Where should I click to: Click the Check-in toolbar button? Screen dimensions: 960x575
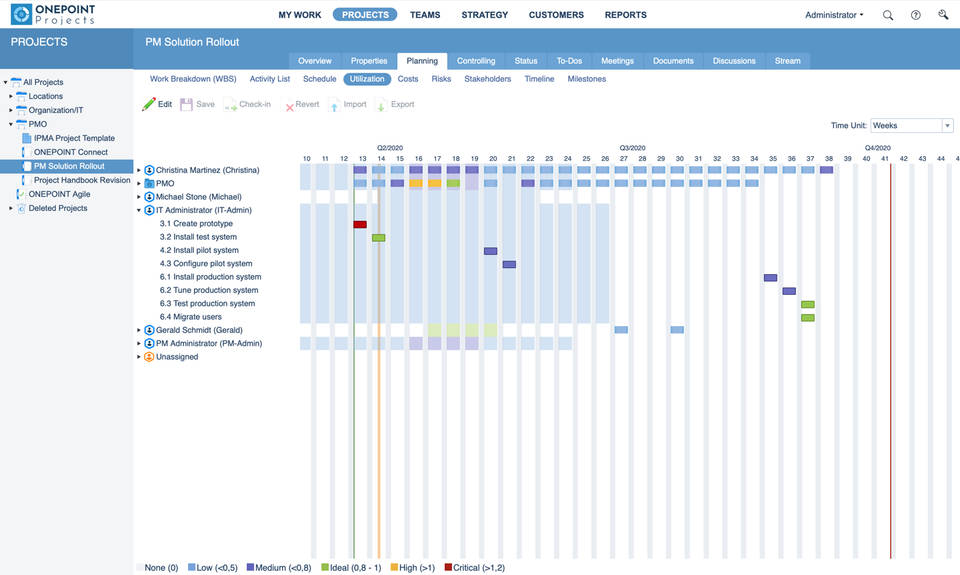[x=247, y=104]
